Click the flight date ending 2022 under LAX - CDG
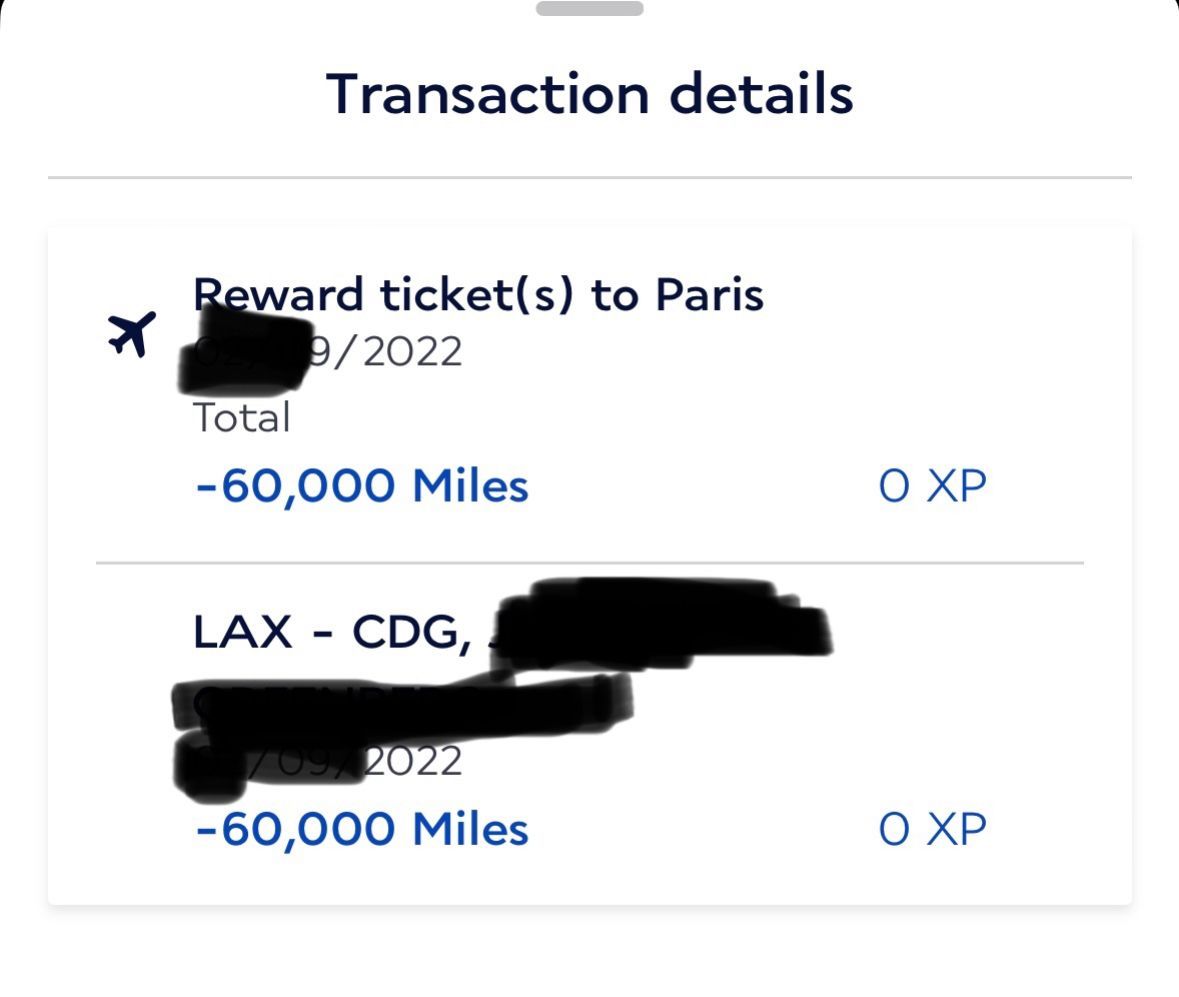 [412, 761]
